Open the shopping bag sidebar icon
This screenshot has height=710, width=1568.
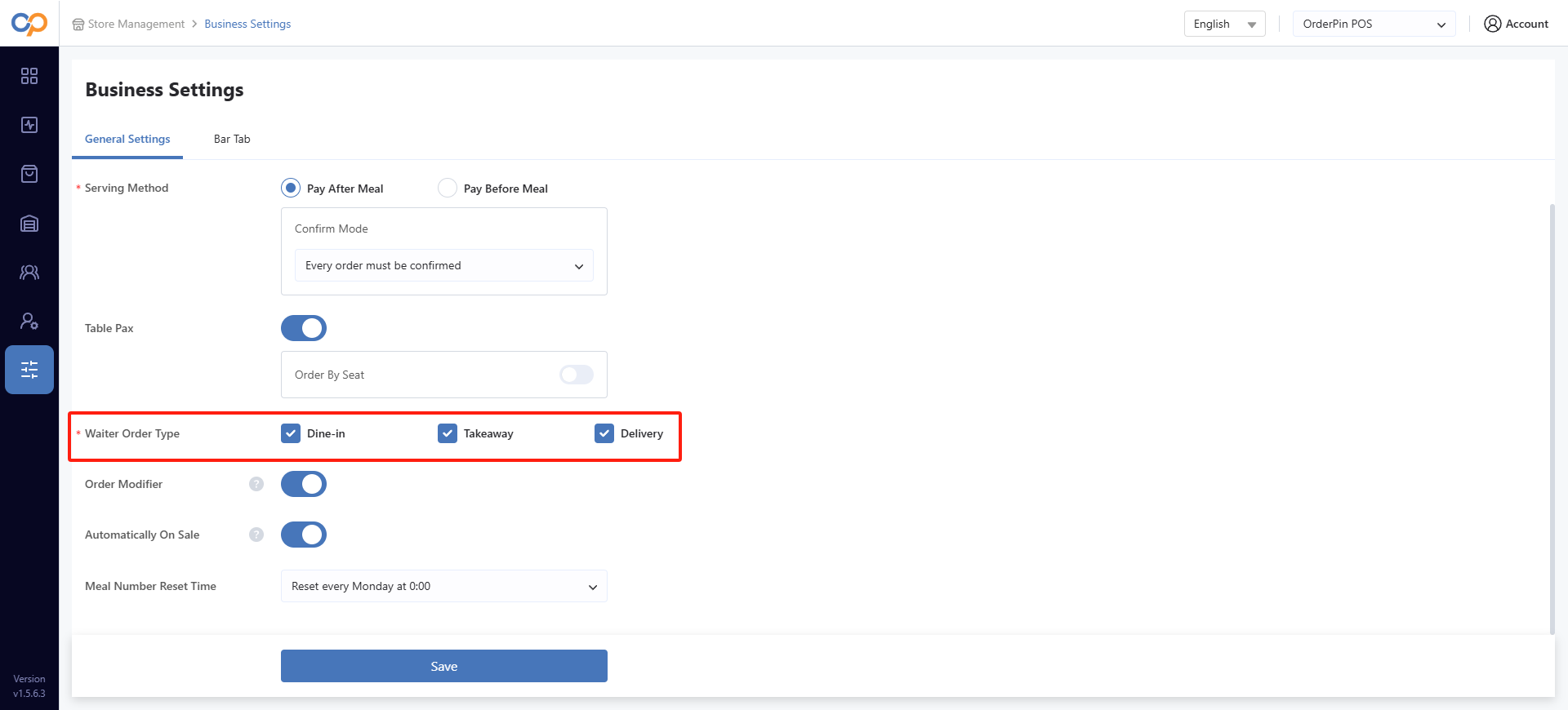(x=29, y=174)
